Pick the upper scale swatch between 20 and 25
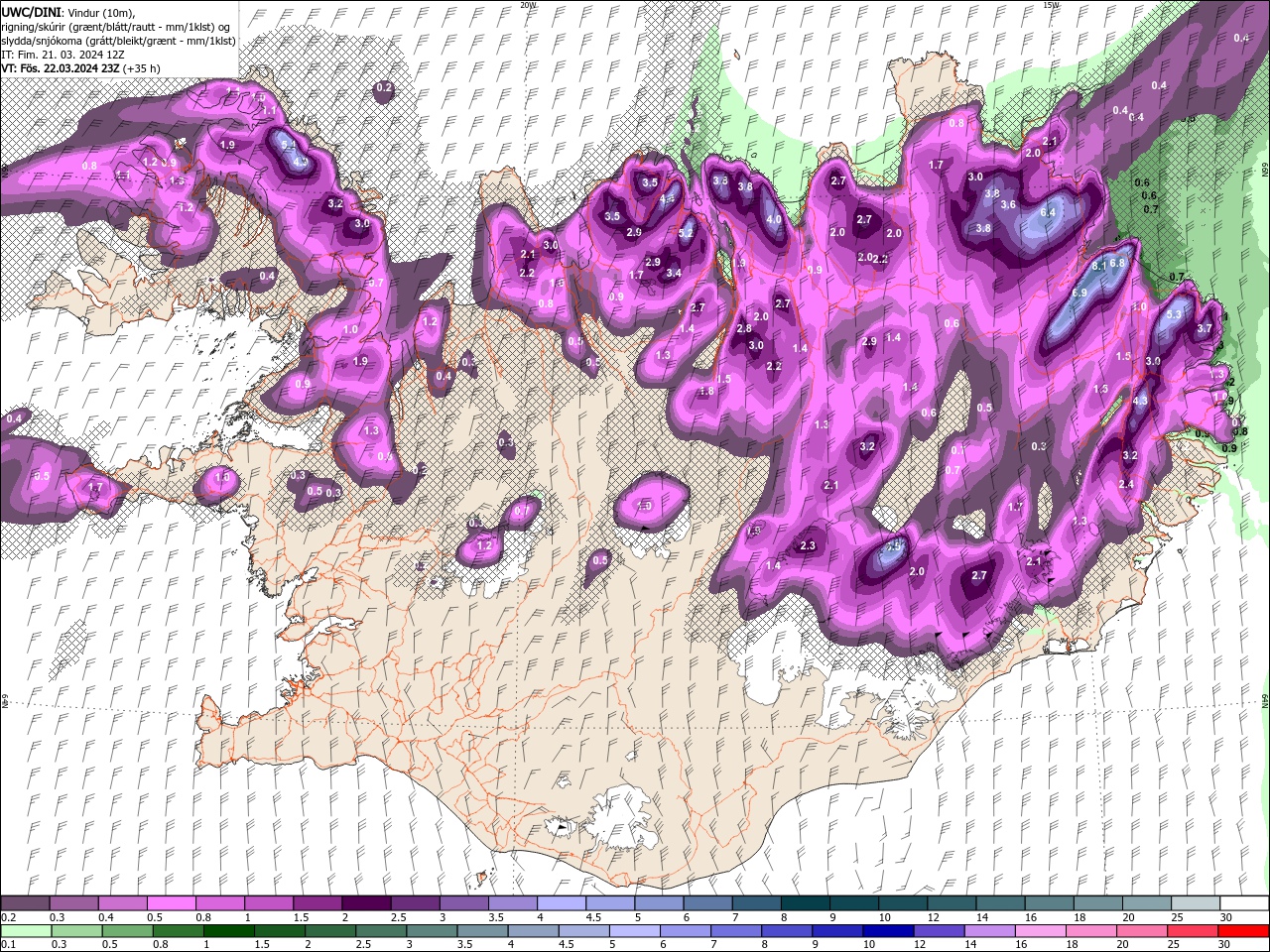The width and height of the screenshot is (1270, 952). coord(1147,903)
